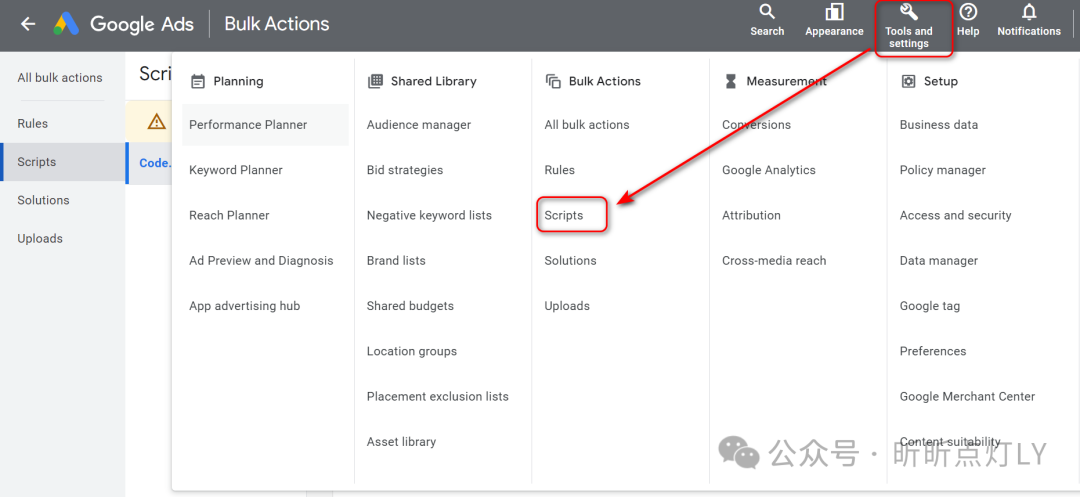The width and height of the screenshot is (1080, 497).
Task: Open Conversions under Measurement
Action: [756, 125]
